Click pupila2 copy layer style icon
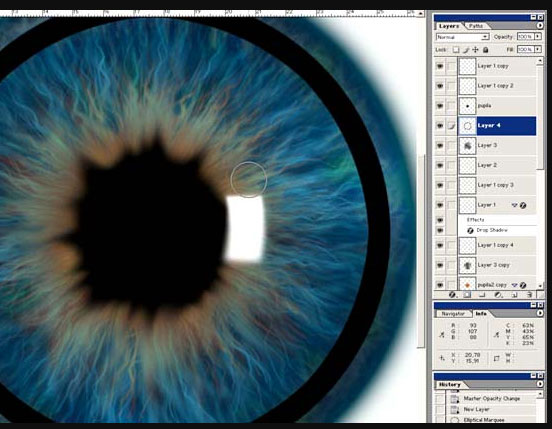Screen dimensions: 552x429 [x=523, y=285]
